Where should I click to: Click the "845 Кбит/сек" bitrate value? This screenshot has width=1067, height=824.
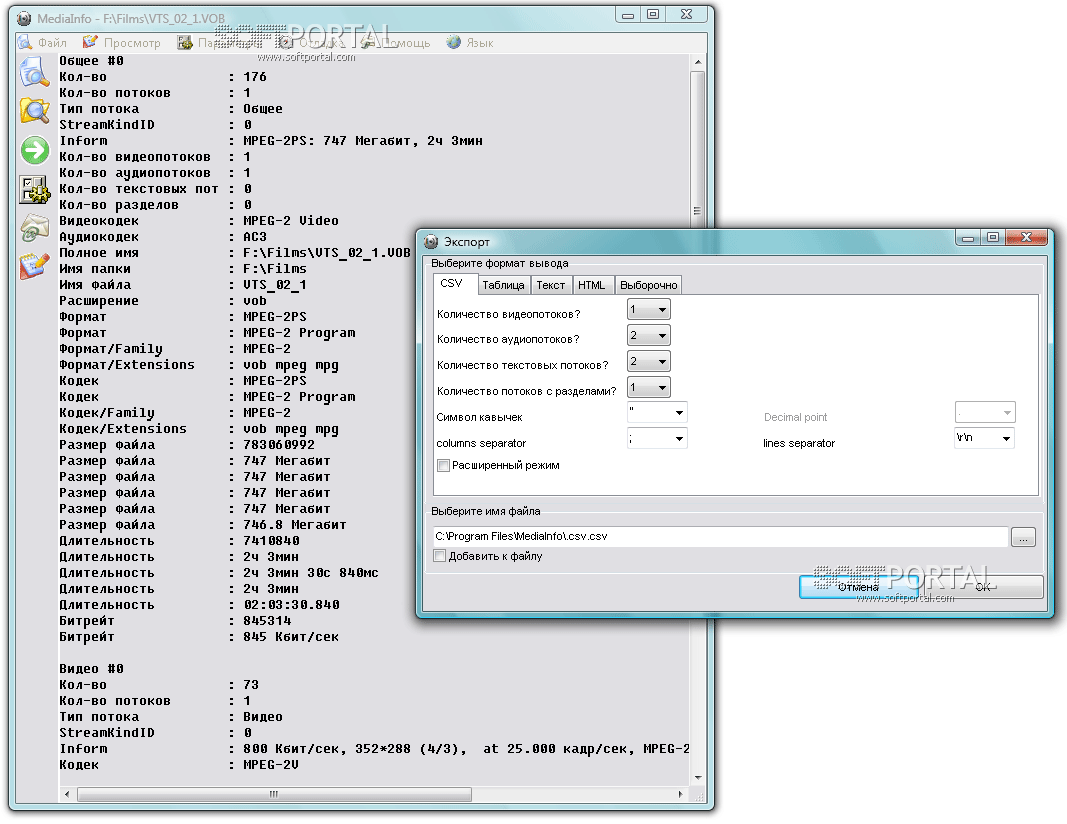pos(291,636)
